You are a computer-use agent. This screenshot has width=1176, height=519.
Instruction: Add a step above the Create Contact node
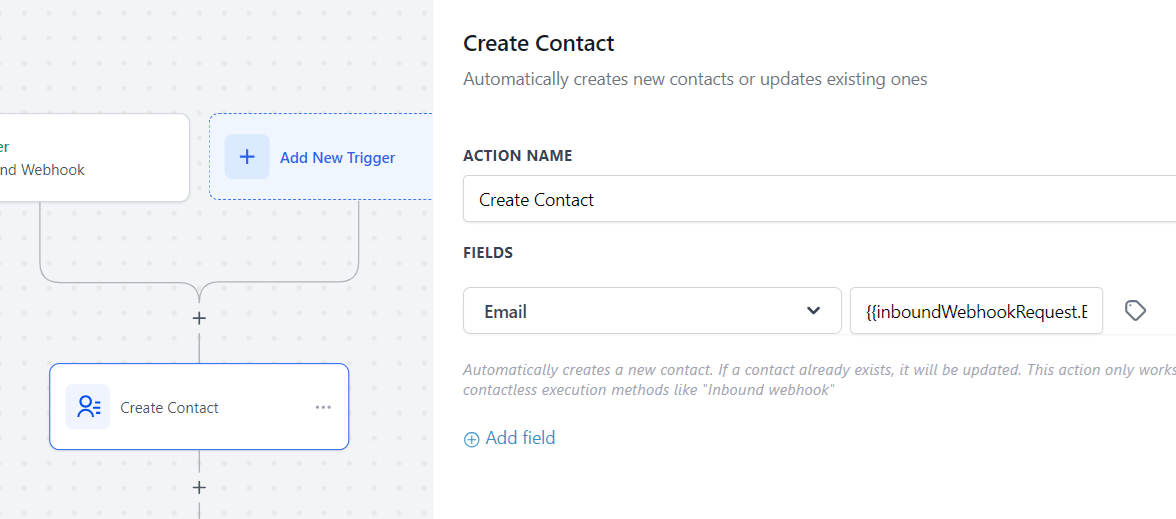pos(199,318)
